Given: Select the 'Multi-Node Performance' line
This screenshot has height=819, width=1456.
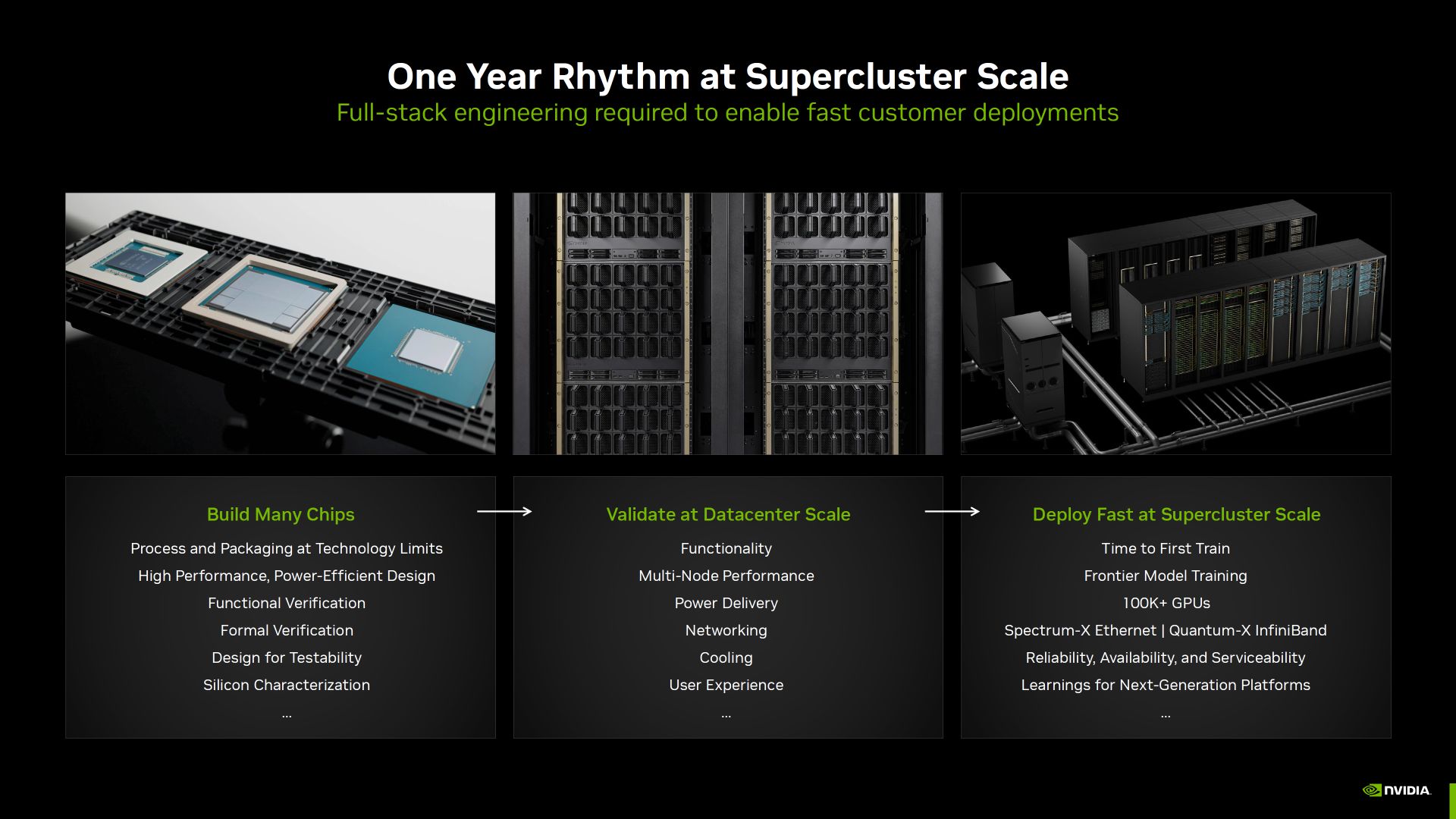Looking at the screenshot, I should click(726, 576).
